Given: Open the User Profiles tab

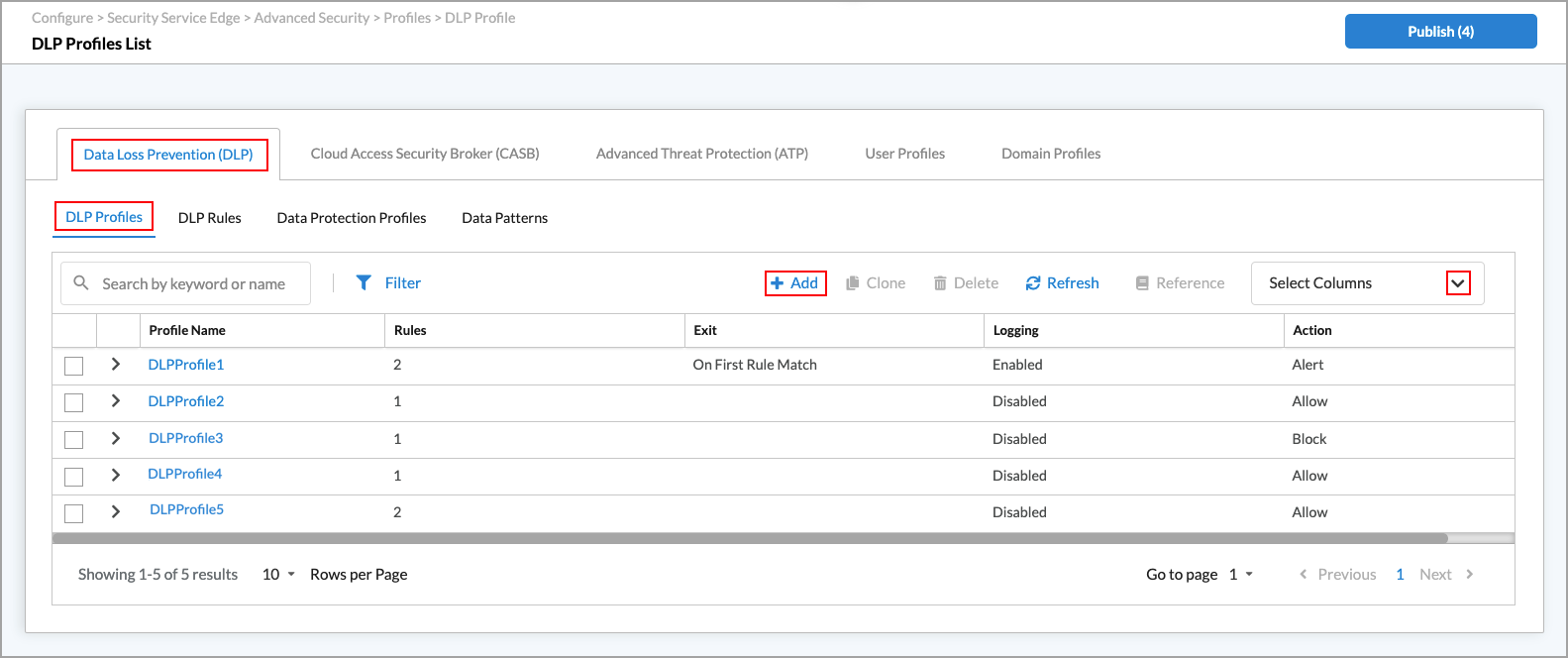Looking at the screenshot, I should click(904, 154).
